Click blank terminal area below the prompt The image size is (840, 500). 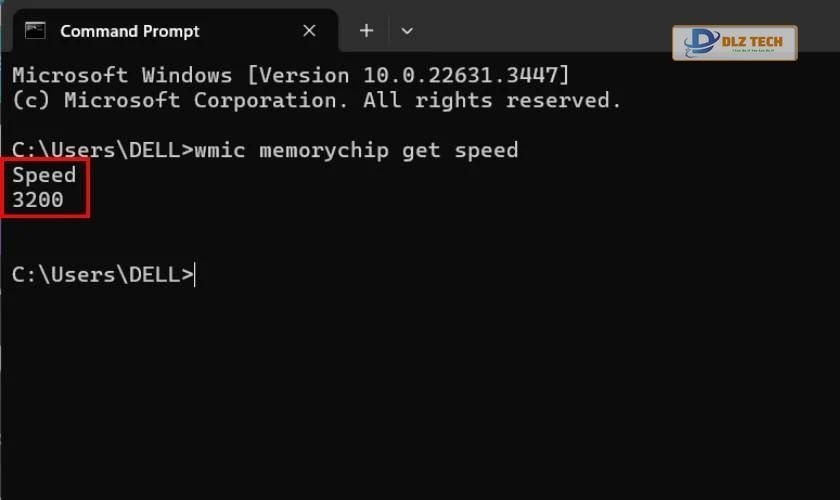(x=420, y=400)
